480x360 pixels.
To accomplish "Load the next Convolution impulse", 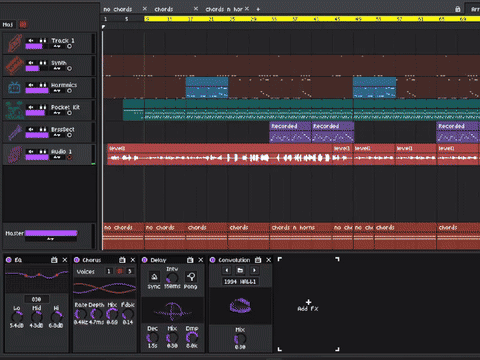I will [x=254, y=270].
